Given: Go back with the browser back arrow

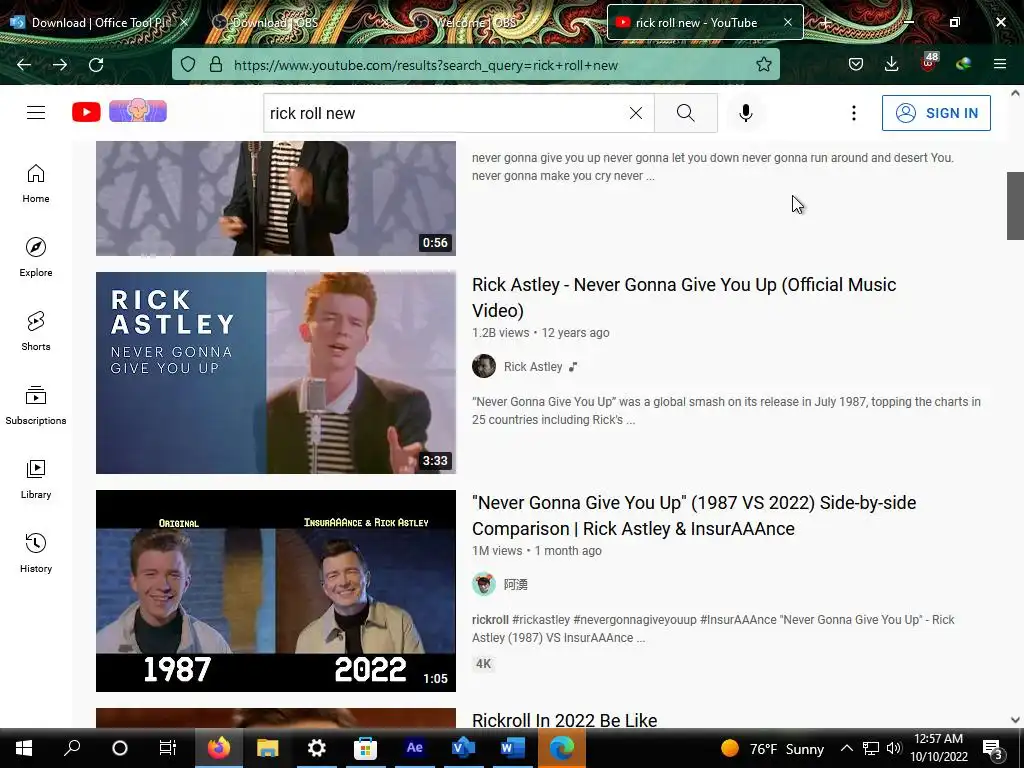Looking at the screenshot, I should pyautogui.click(x=24, y=65).
